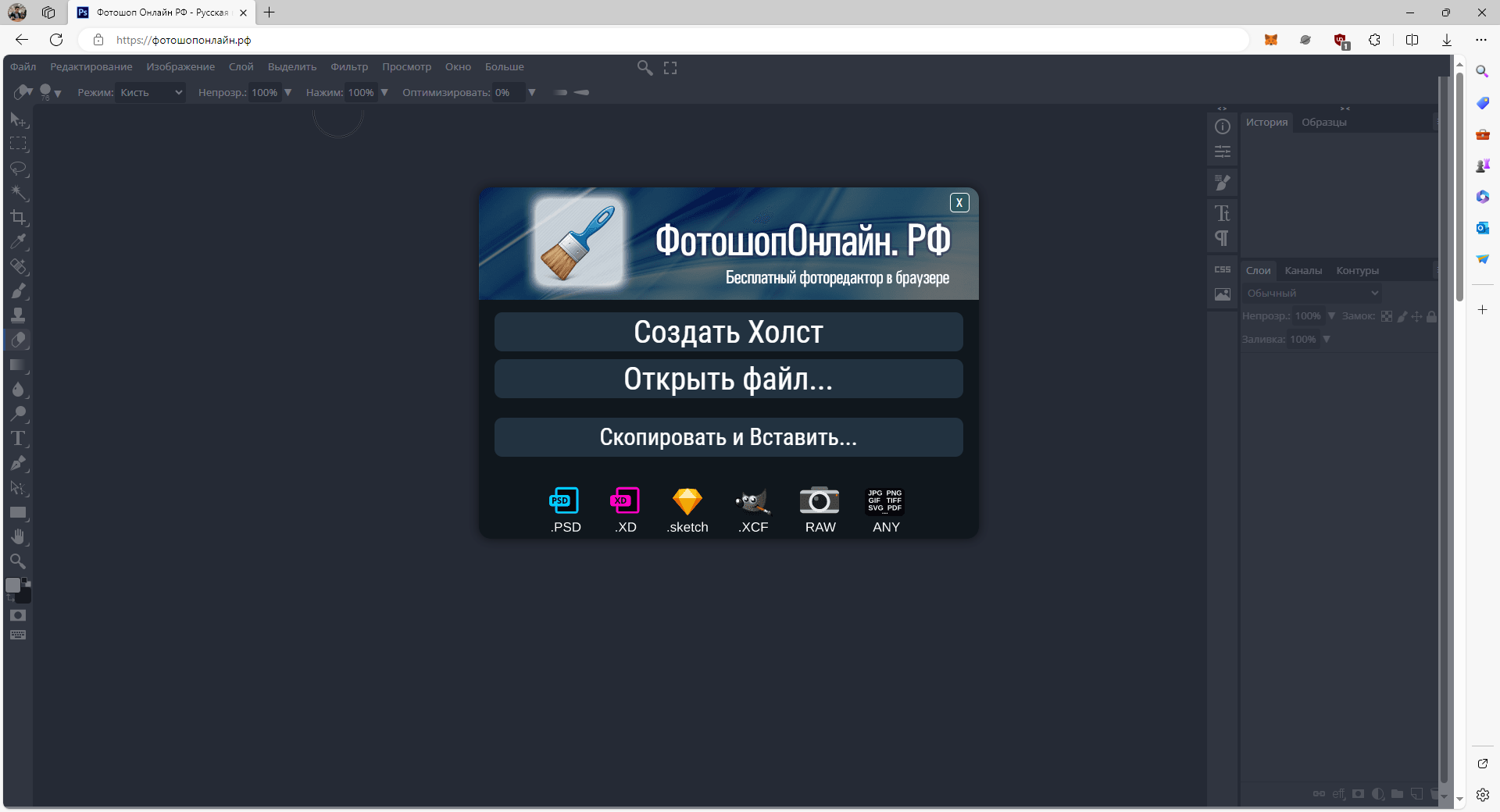1500x812 pixels.
Task: Open the Фильтр menu
Action: pyautogui.click(x=348, y=67)
